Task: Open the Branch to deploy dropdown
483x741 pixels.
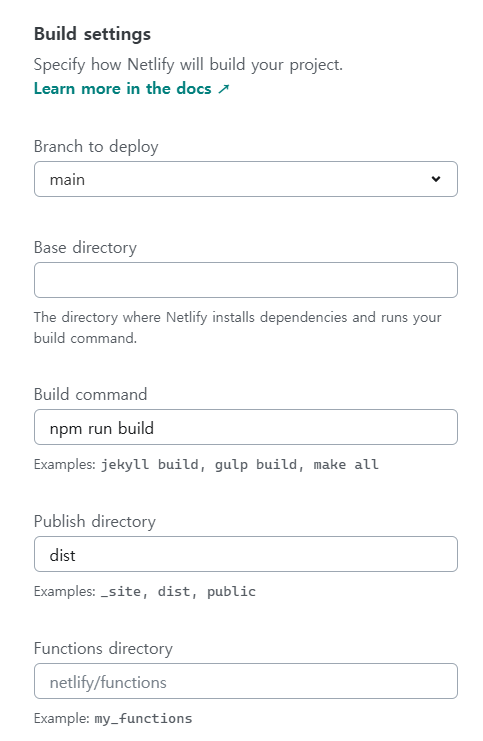Action: point(246,179)
